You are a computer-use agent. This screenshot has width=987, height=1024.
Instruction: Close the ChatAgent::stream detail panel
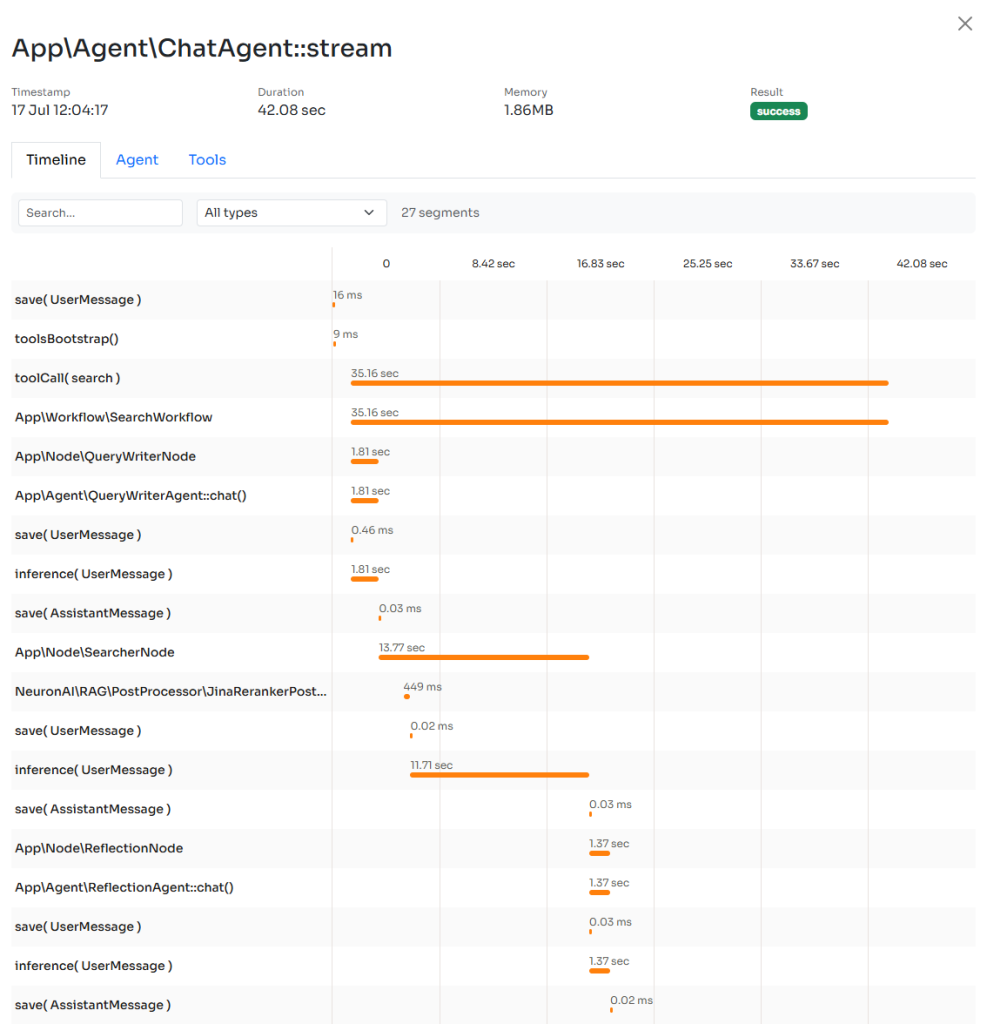click(x=964, y=23)
